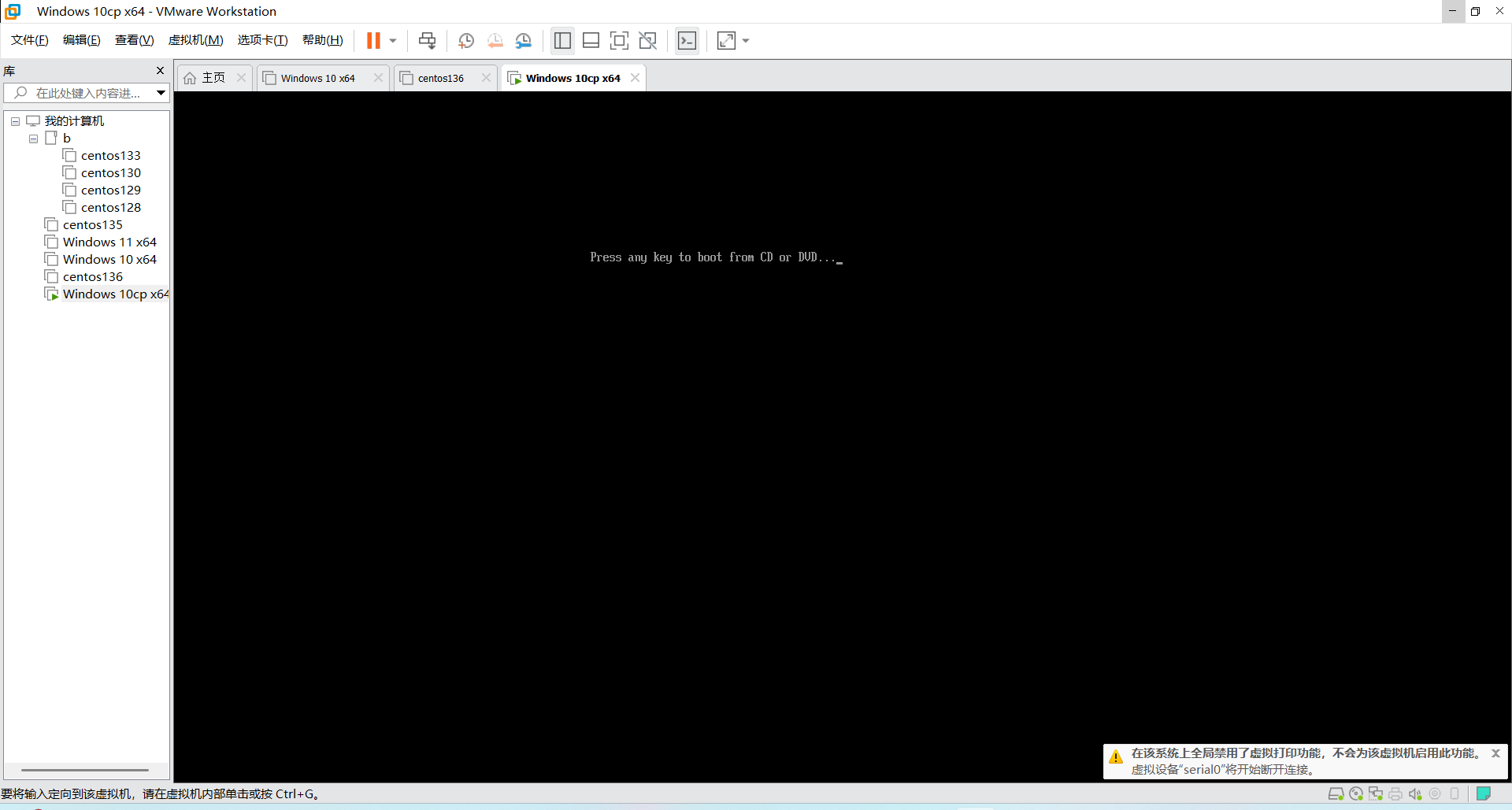Select centos128 in the library
The height and width of the screenshot is (810, 1512).
click(110, 207)
